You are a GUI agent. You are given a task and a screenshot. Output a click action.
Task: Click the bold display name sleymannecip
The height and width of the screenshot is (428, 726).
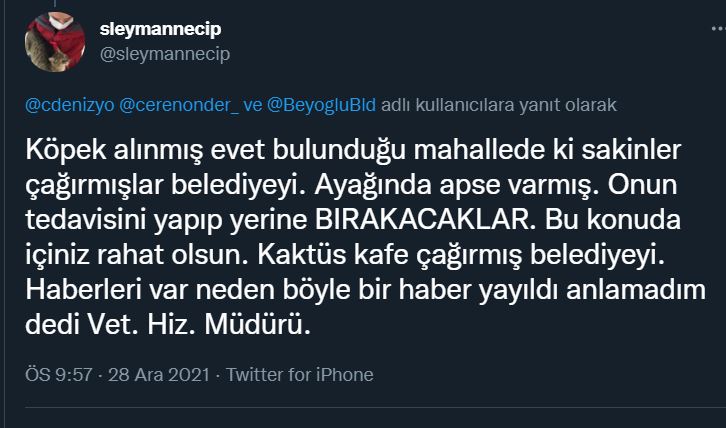(x=164, y=31)
